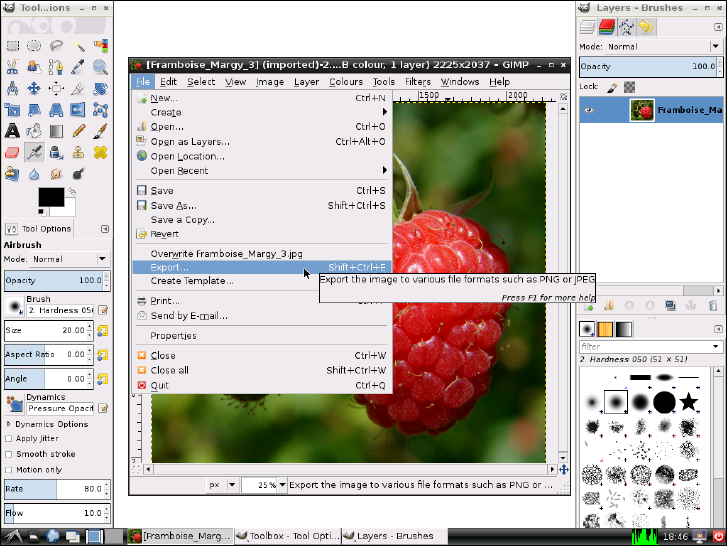727x546 pixels.
Task: Select the Airbrush tool
Action: pos(34,152)
